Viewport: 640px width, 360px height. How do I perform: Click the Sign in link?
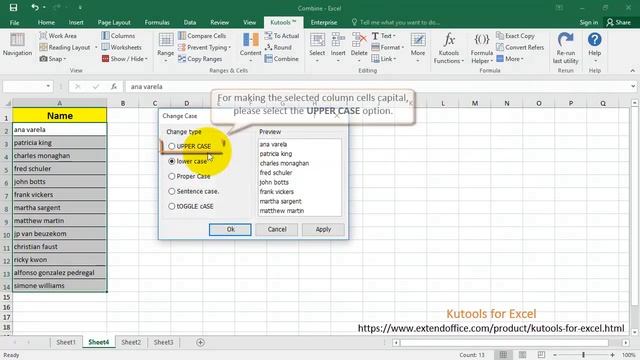click(x=589, y=22)
